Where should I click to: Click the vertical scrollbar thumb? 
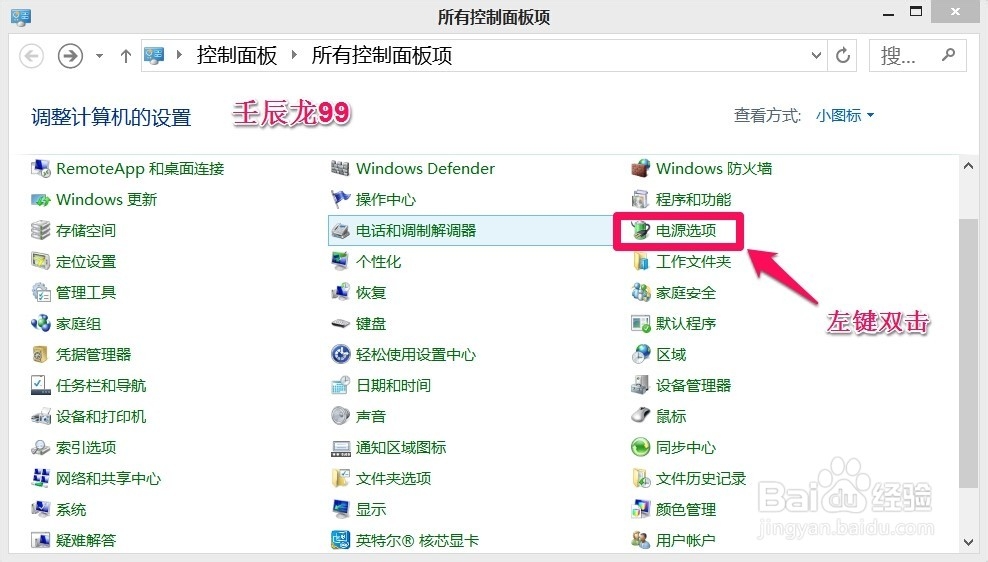(968, 353)
